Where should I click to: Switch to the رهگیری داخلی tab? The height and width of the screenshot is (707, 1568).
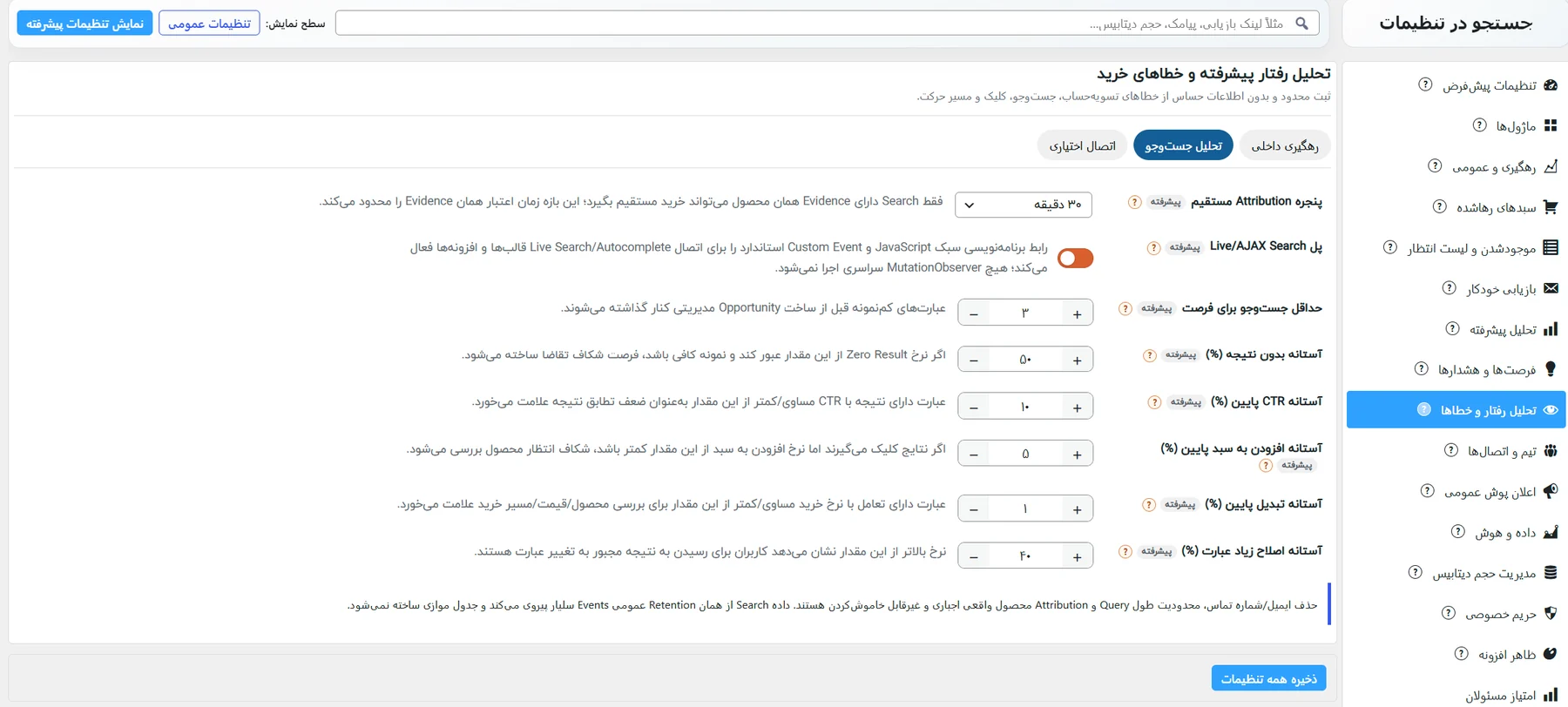[x=1285, y=145]
